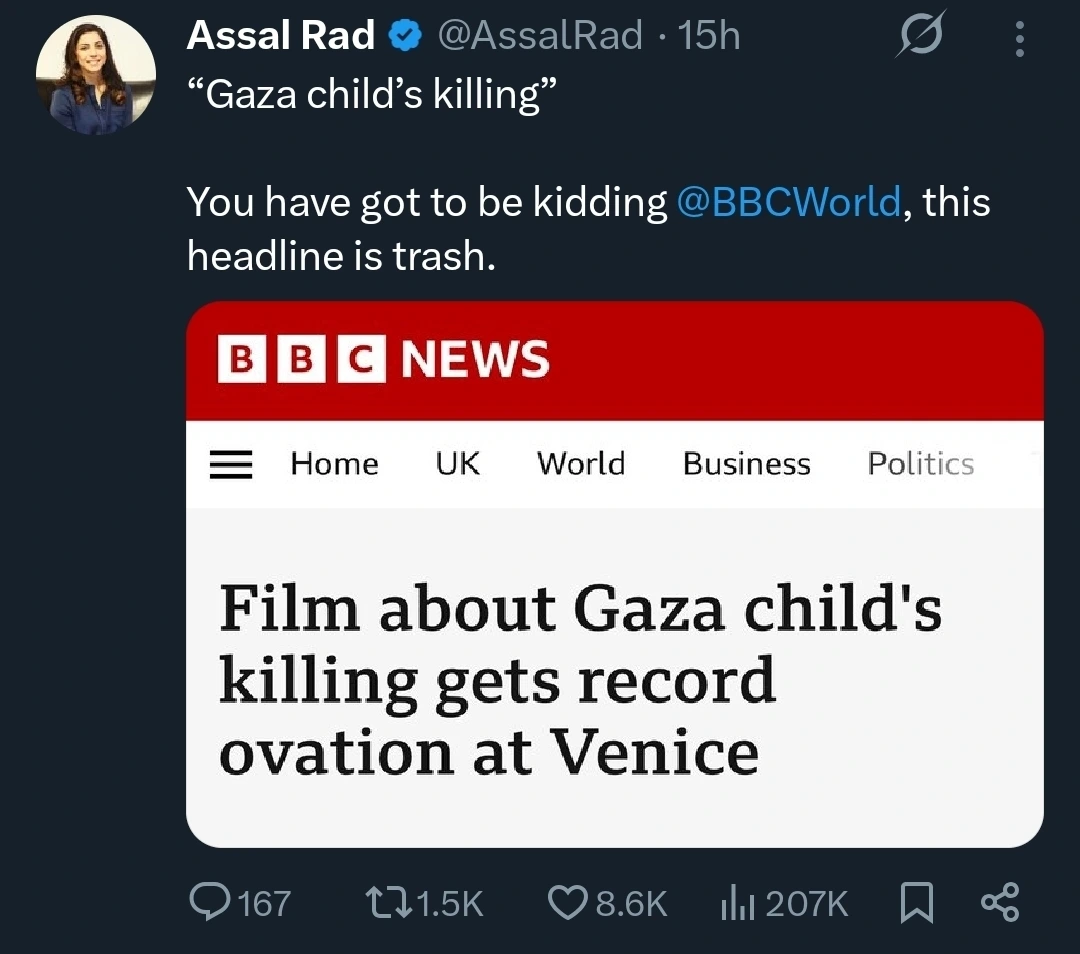Open the @AssalRad handle
1080x954 pixels.
pyautogui.click(x=540, y=36)
